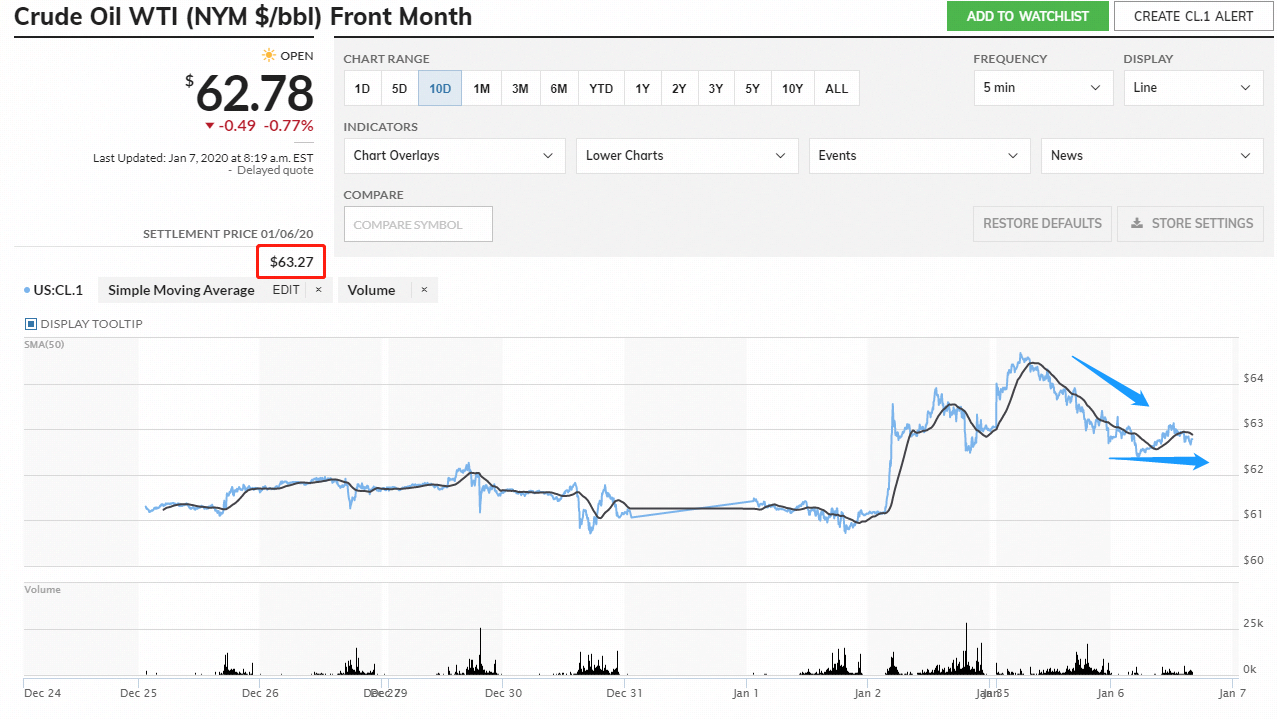1278x720 pixels.
Task: Click Edit on Simple Moving Average
Action: click(x=286, y=290)
